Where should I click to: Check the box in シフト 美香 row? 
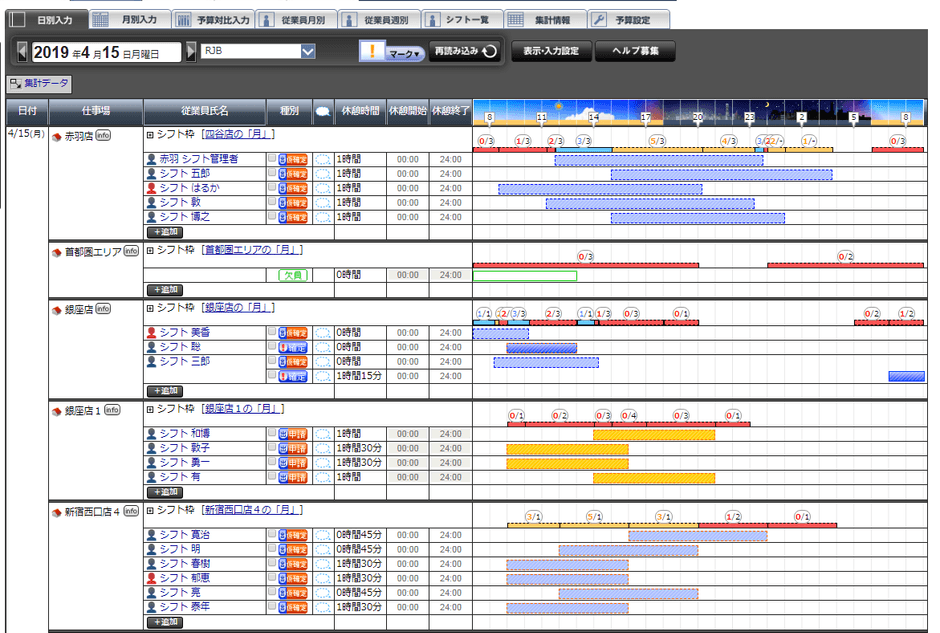pyautogui.click(x=272, y=332)
